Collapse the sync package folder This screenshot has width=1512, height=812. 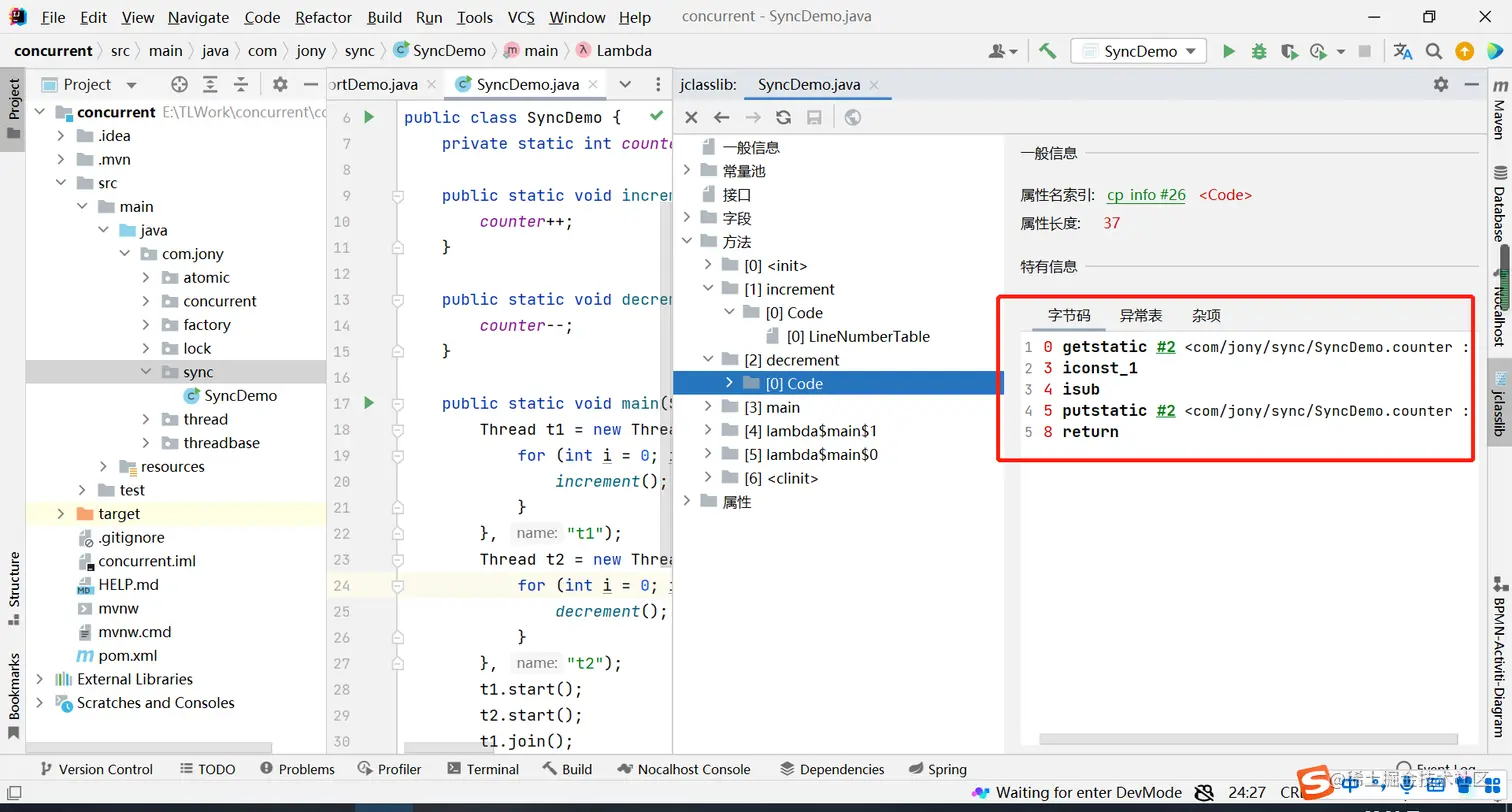click(146, 372)
